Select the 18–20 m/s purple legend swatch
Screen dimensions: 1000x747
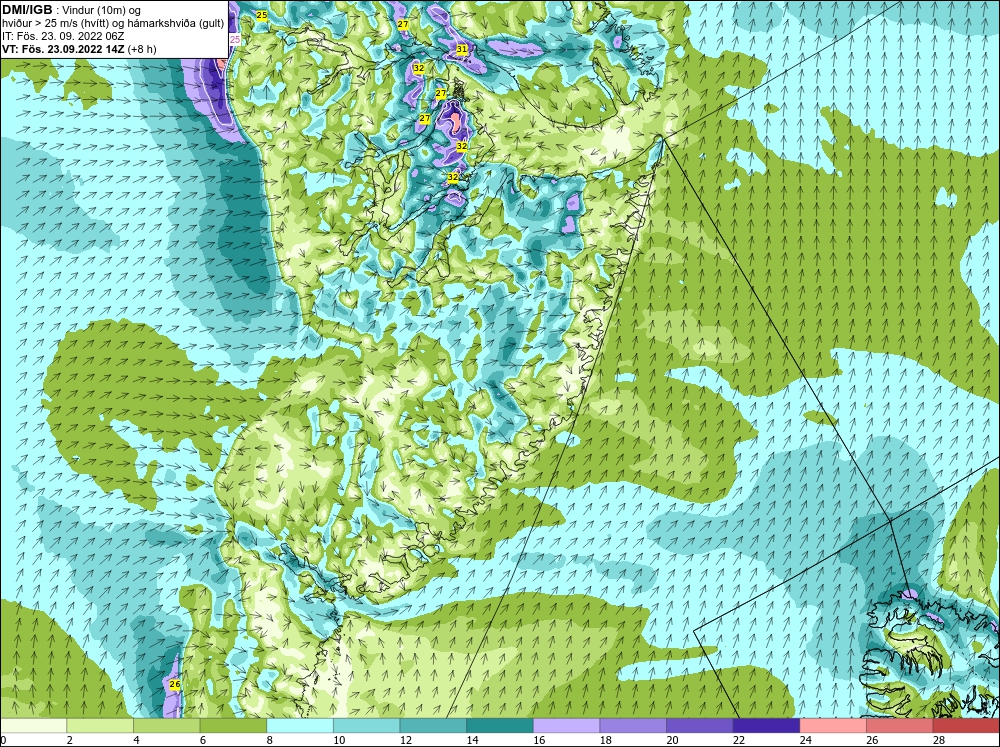pos(633,726)
